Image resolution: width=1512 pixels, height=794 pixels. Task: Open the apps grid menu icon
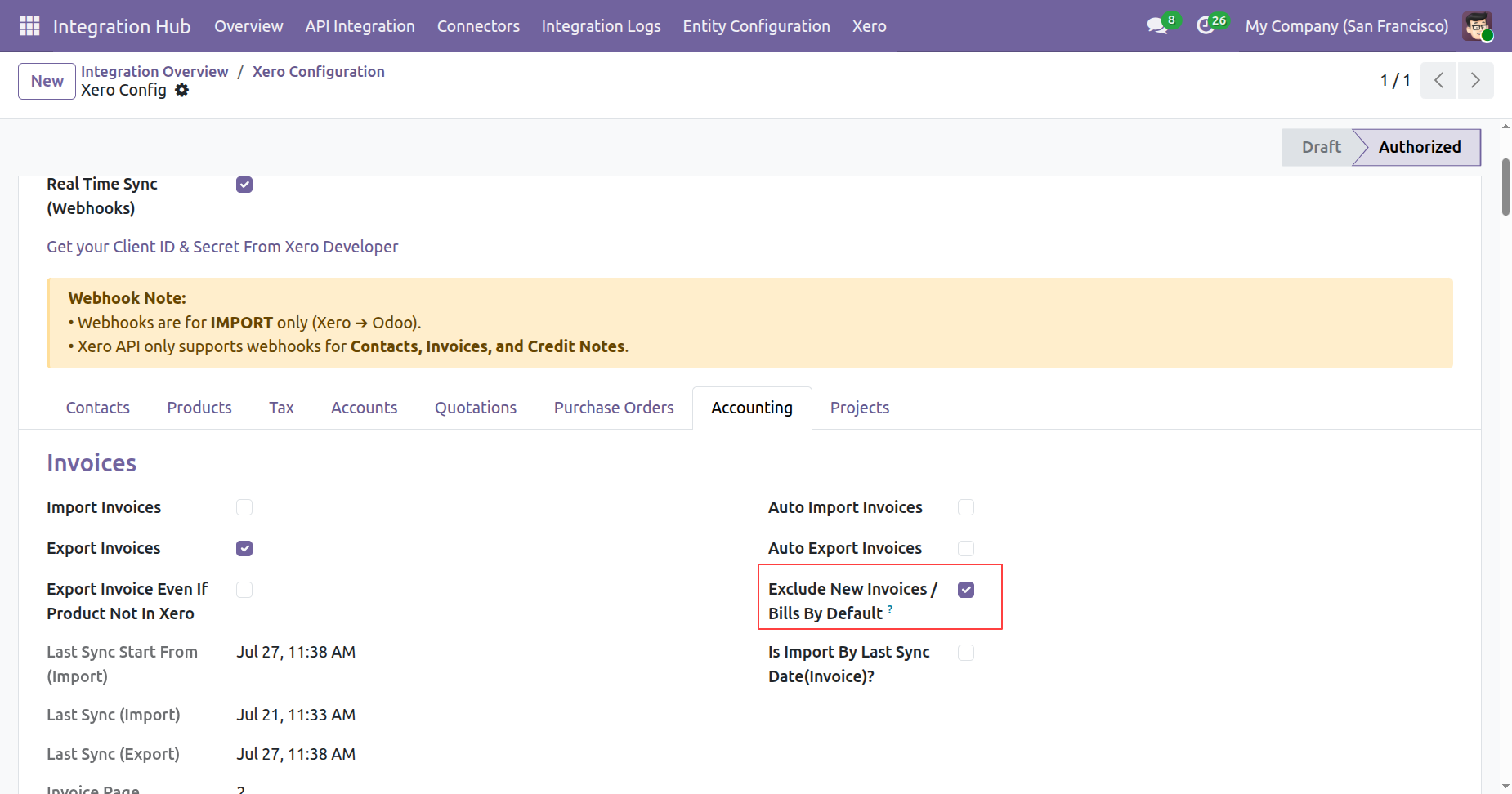coord(29,26)
